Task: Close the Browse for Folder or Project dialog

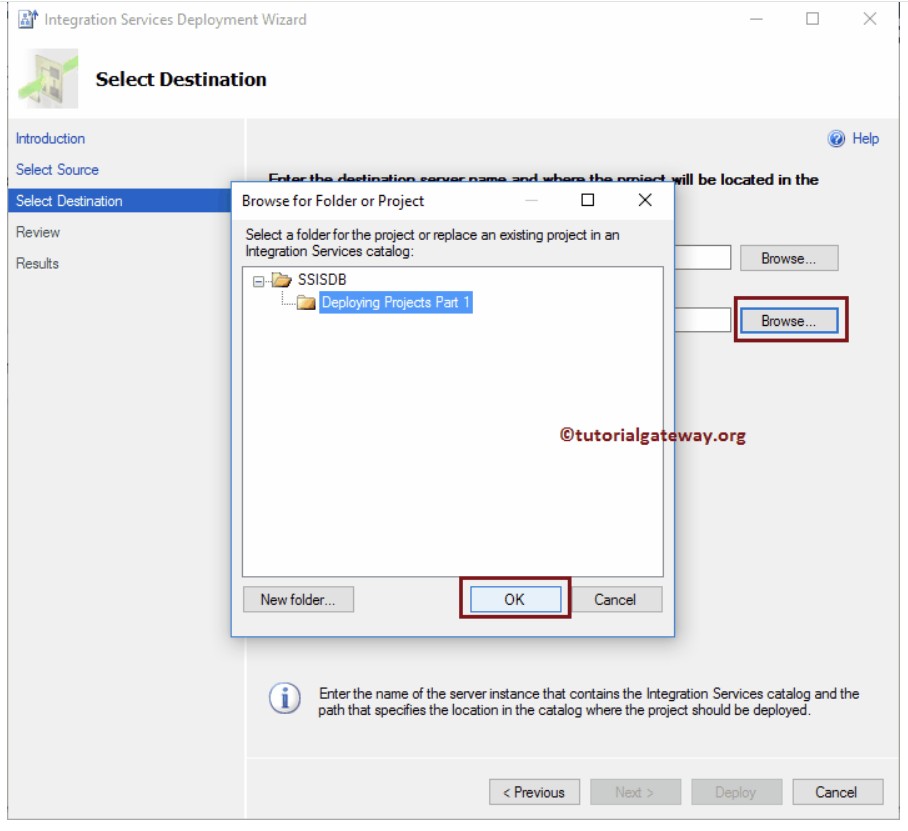Action: pyautogui.click(x=645, y=200)
